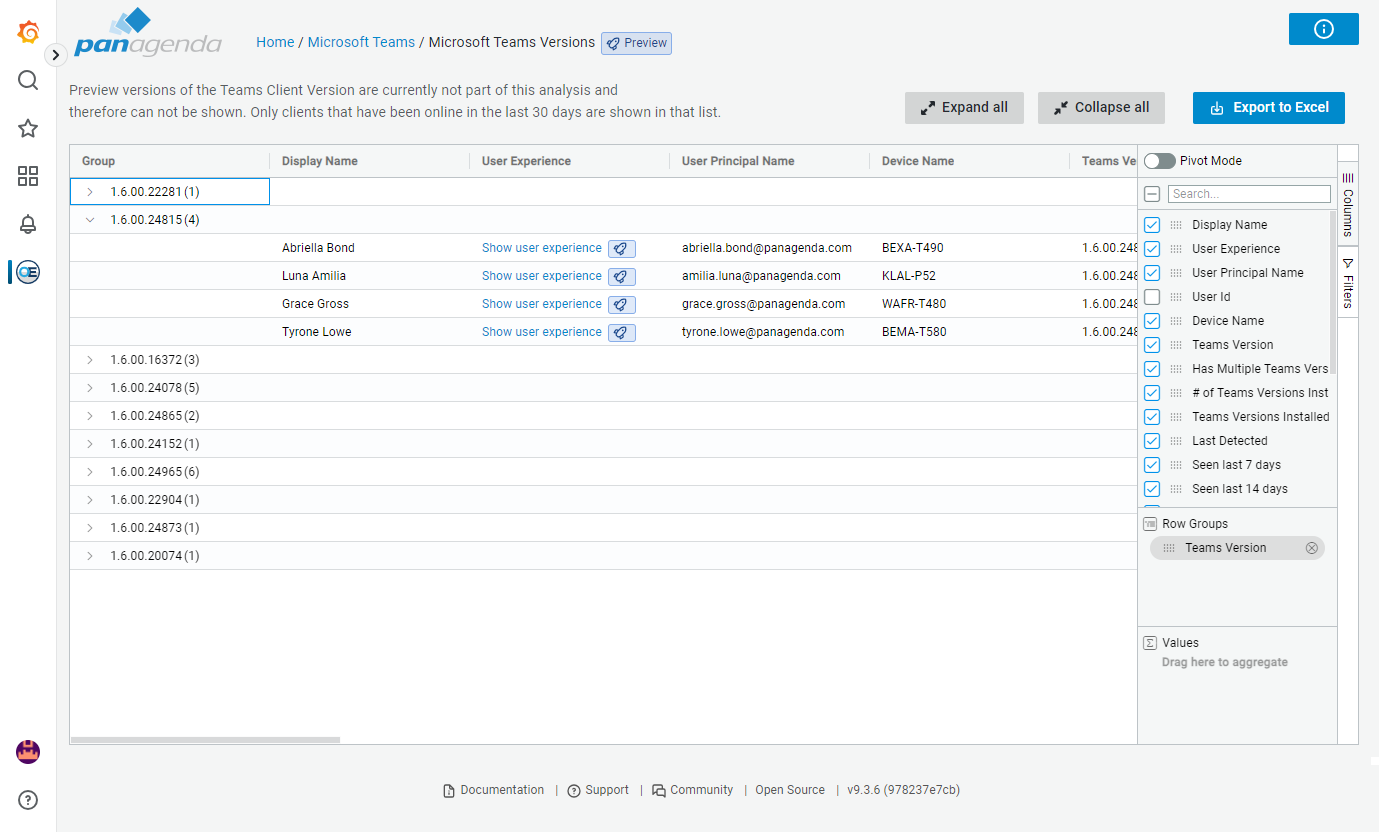Open help question mark icon in sidebar

coord(28,799)
